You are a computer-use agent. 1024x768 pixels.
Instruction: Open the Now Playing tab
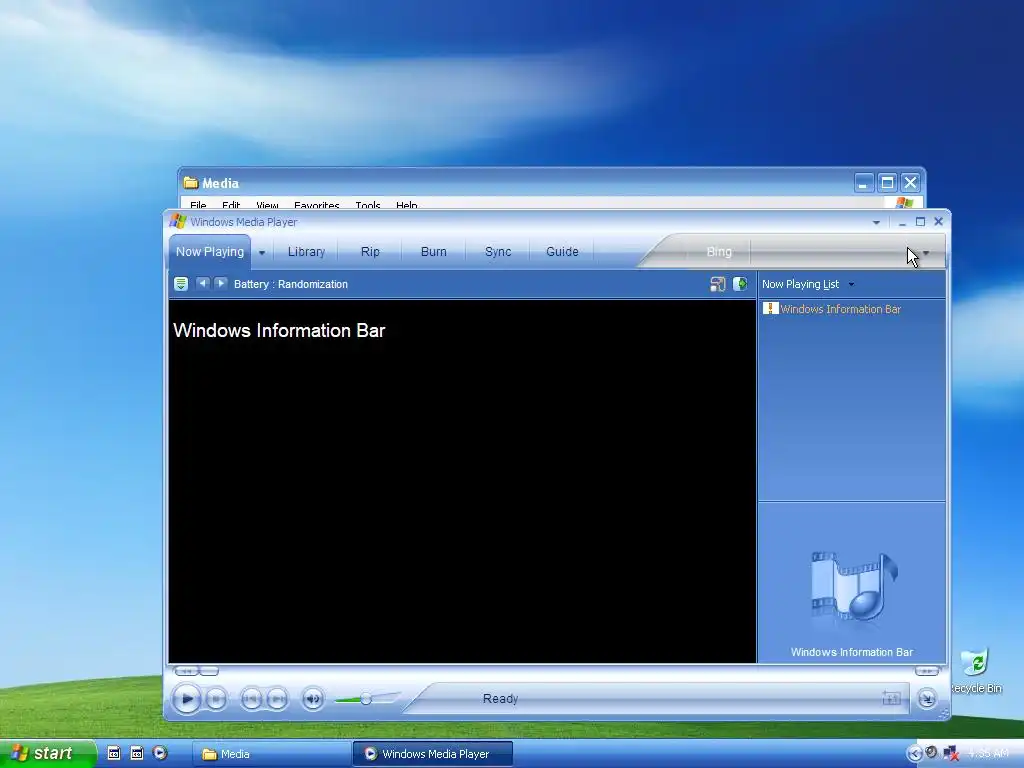210,251
